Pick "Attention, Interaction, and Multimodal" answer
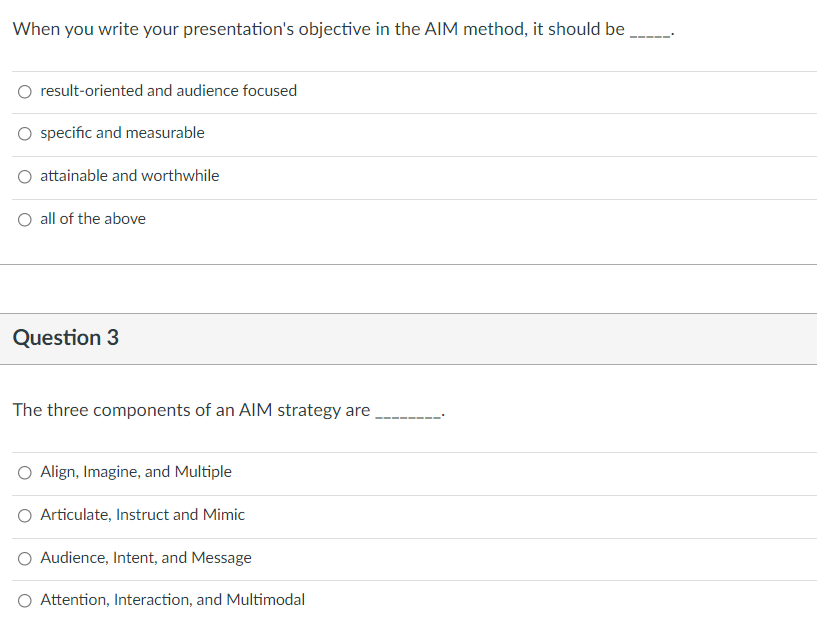This screenshot has width=817, height=628. click(171, 599)
